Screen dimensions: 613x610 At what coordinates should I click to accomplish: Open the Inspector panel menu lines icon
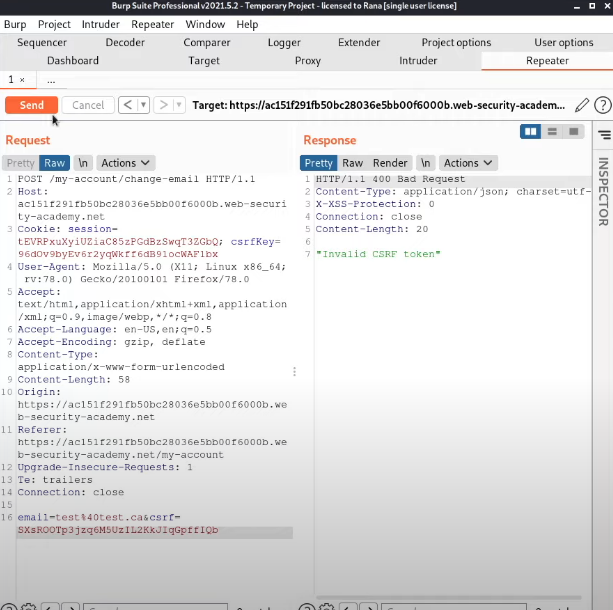pos(604,135)
